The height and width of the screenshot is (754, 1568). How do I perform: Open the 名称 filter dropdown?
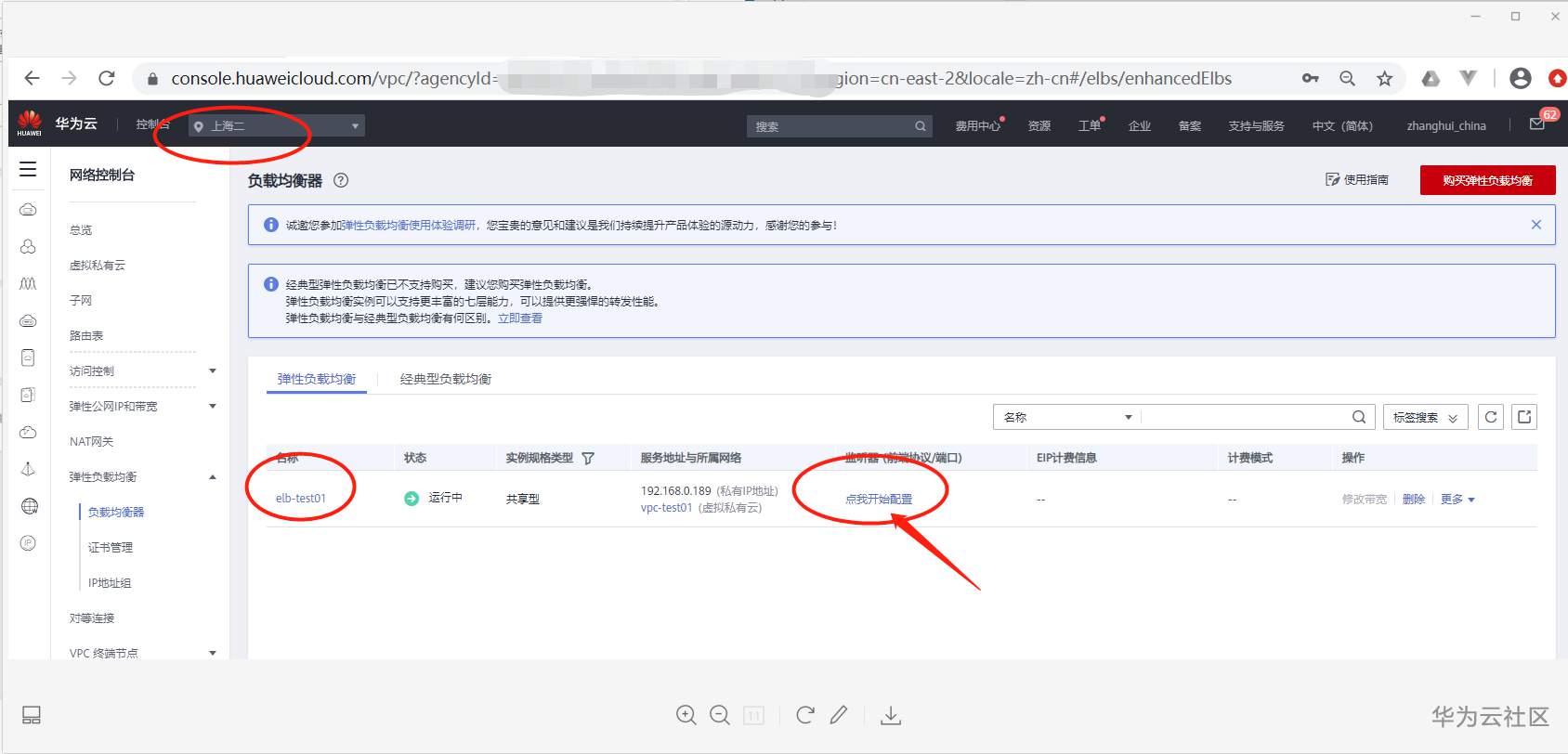[x=1067, y=417]
